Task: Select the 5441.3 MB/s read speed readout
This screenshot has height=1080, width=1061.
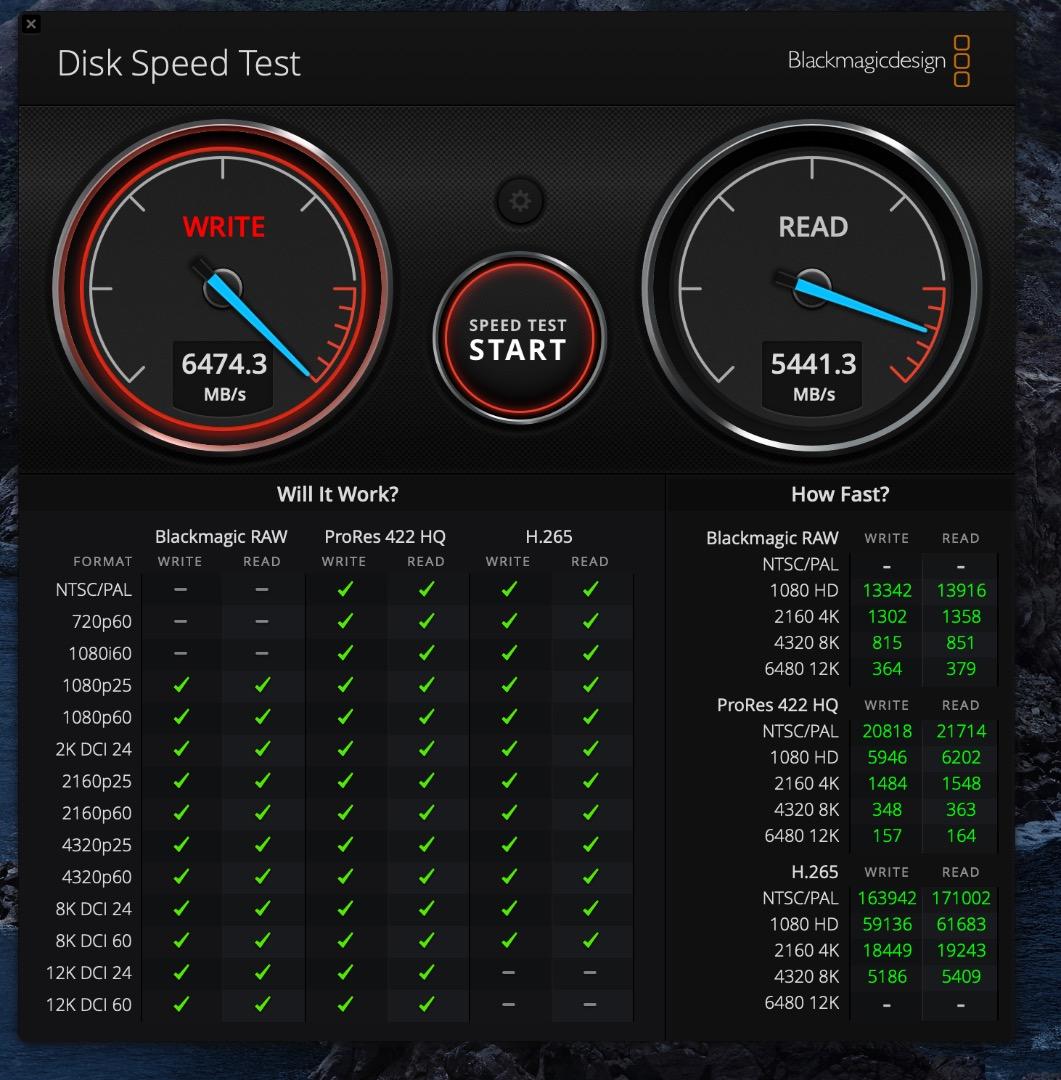Action: point(813,365)
